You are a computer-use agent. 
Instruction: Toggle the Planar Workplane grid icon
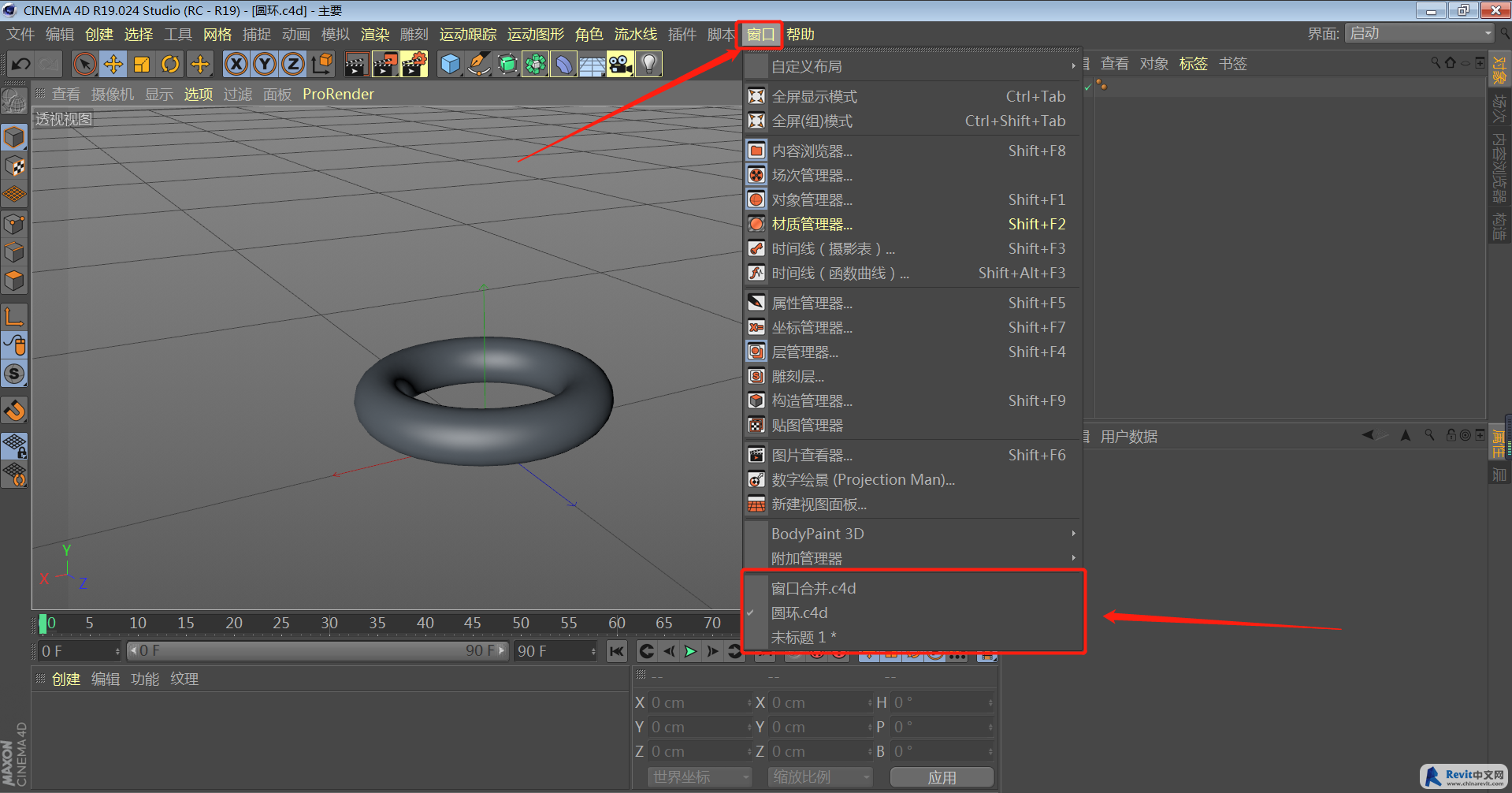[x=14, y=475]
